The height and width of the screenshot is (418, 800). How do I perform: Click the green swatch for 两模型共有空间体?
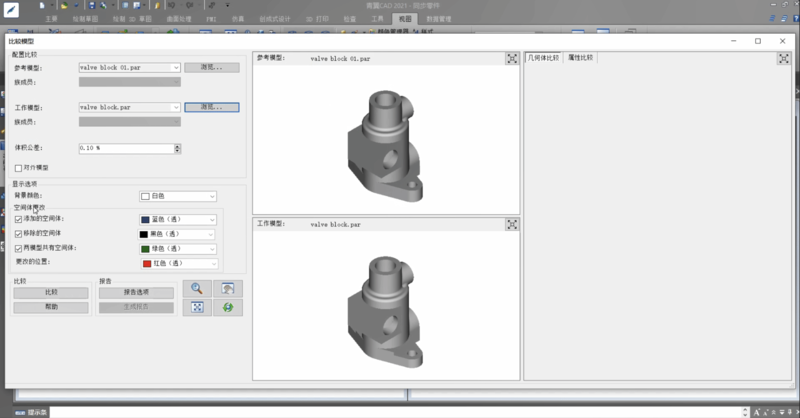coord(145,248)
